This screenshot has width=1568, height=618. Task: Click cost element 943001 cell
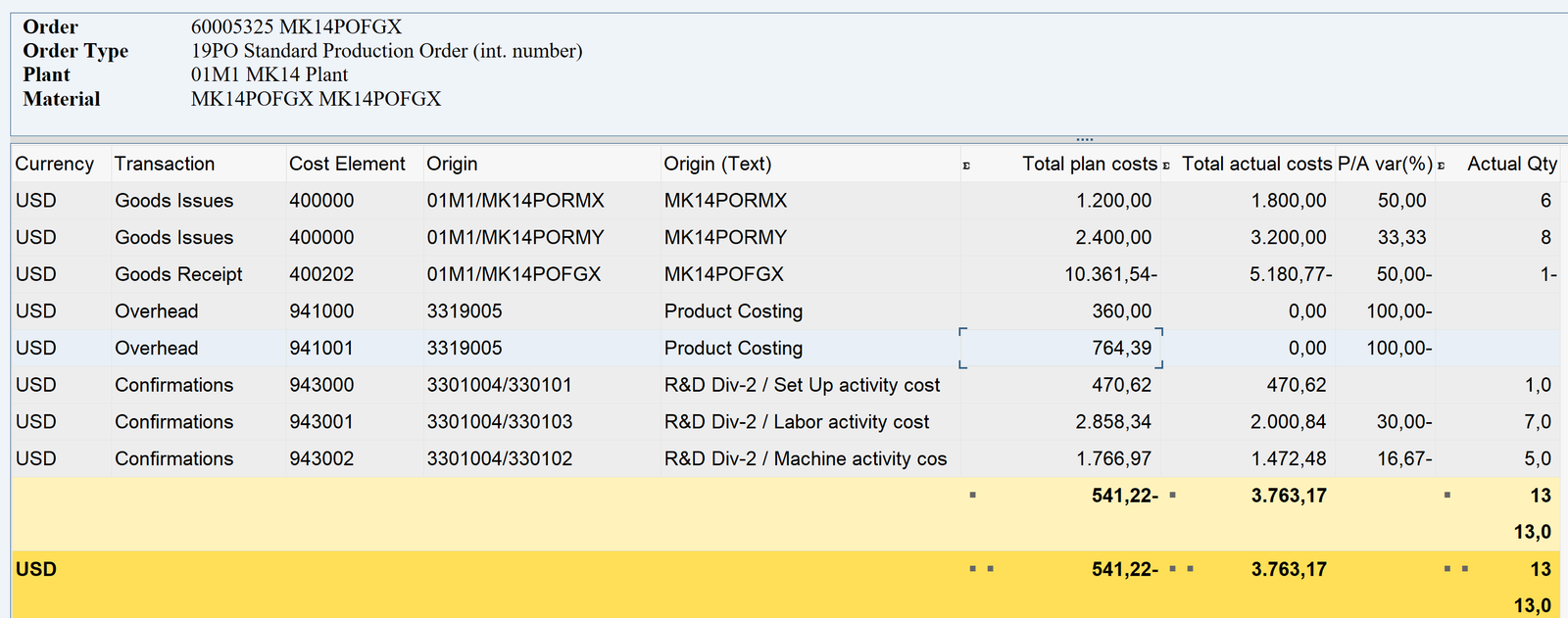(x=321, y=422)
